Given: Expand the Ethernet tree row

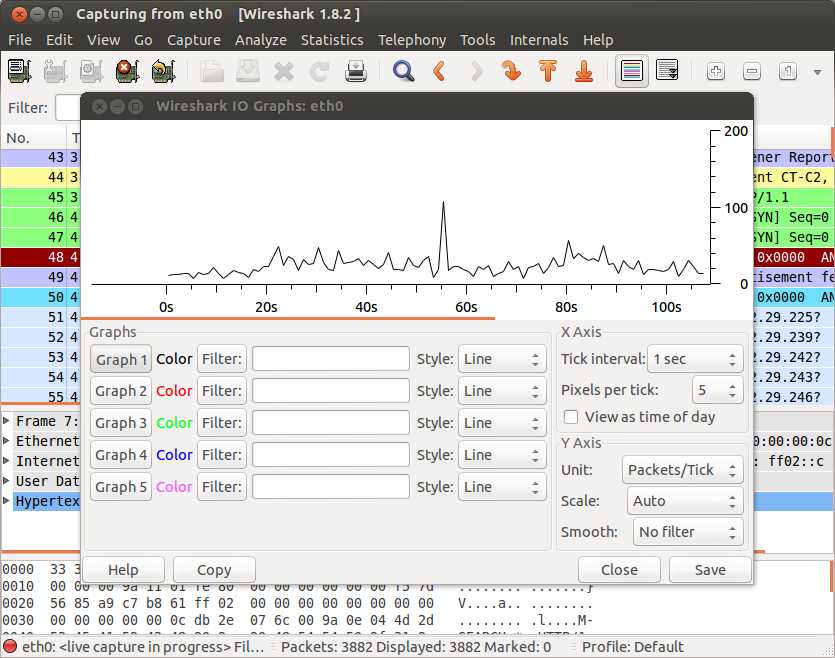Looking at the screenshot, I should 6,441.
